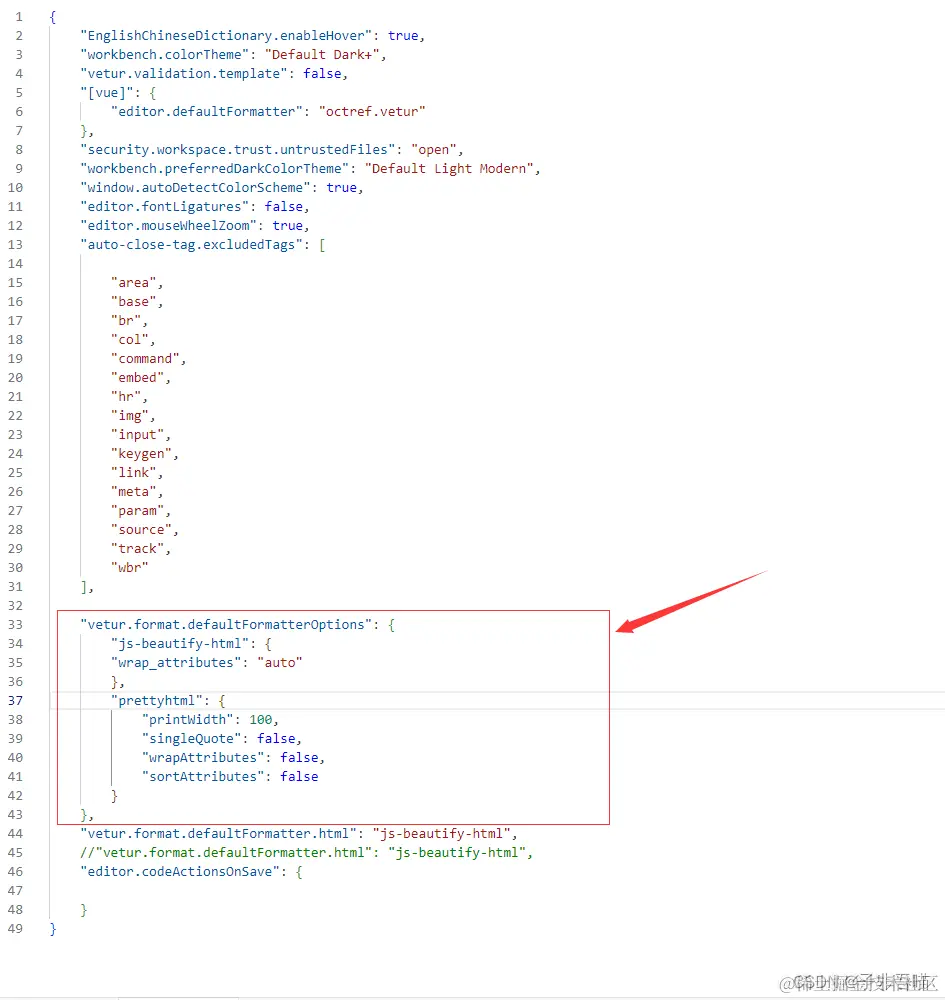Click line number 37 in the gutter

tap(15, 701)
